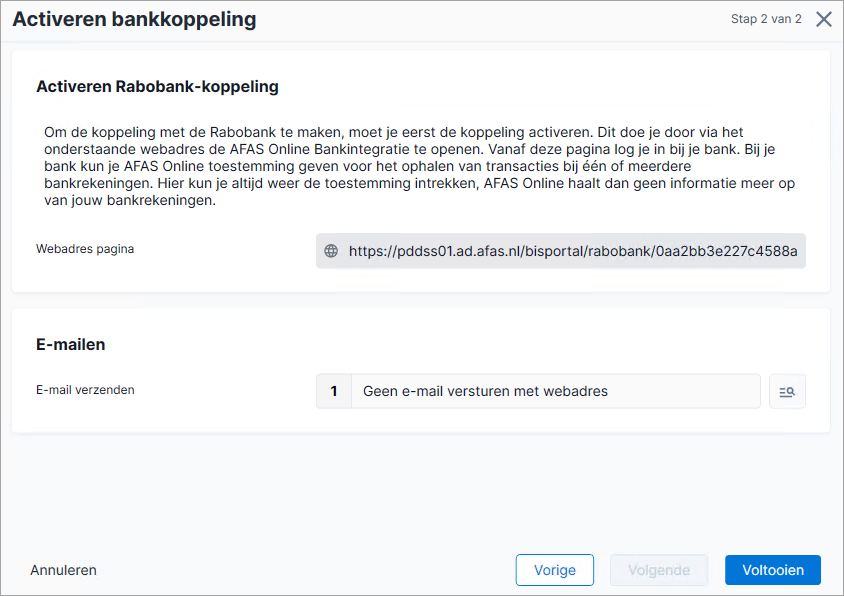844x596 pixels.
Task: Select the 'Activeren Rabobank-koppeling' heading
Action: coord(157,87)
